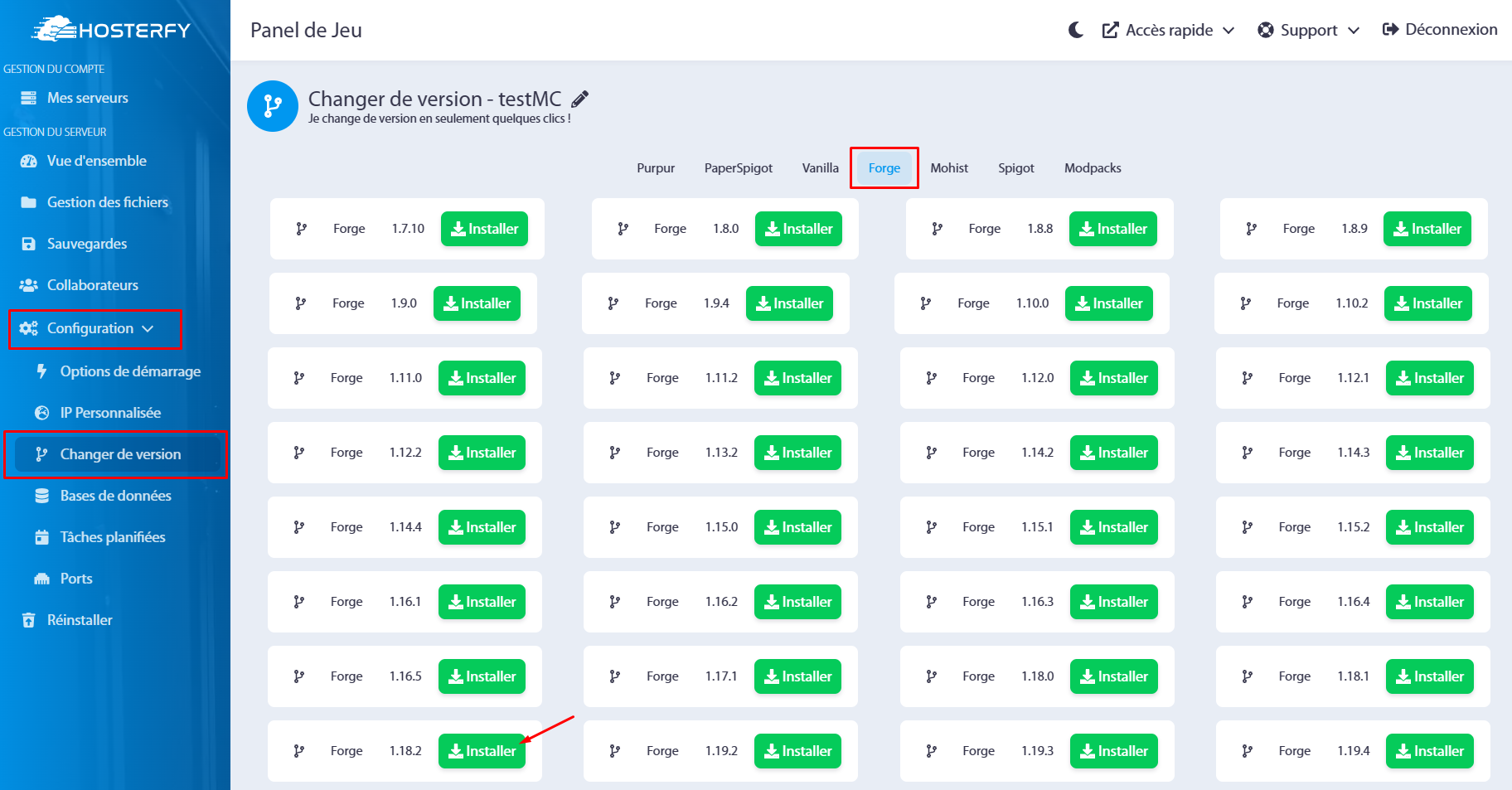Click the Mes serveurs server icon

pos(28,98)
